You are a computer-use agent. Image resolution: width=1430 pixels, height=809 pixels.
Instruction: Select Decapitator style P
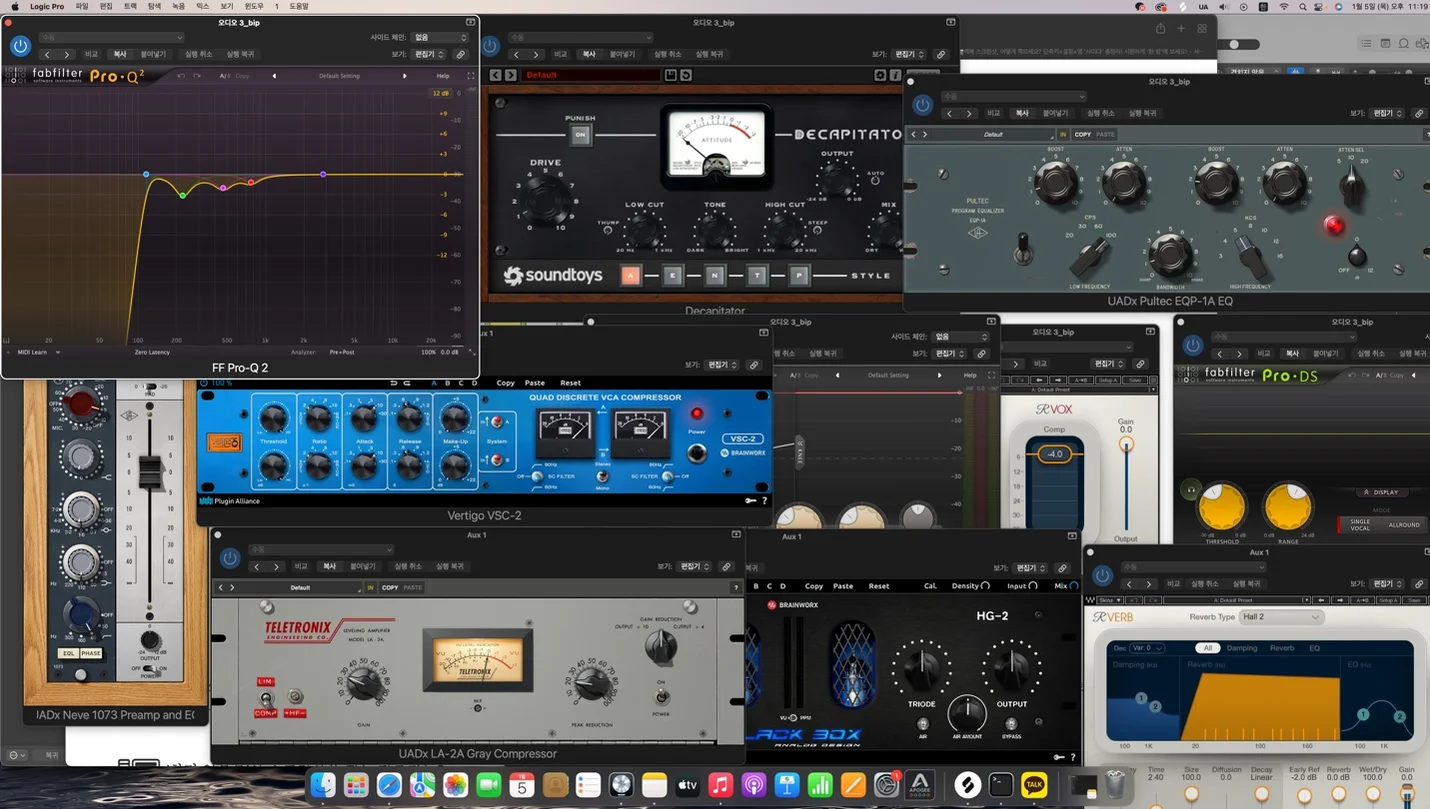tap(798, 275)
